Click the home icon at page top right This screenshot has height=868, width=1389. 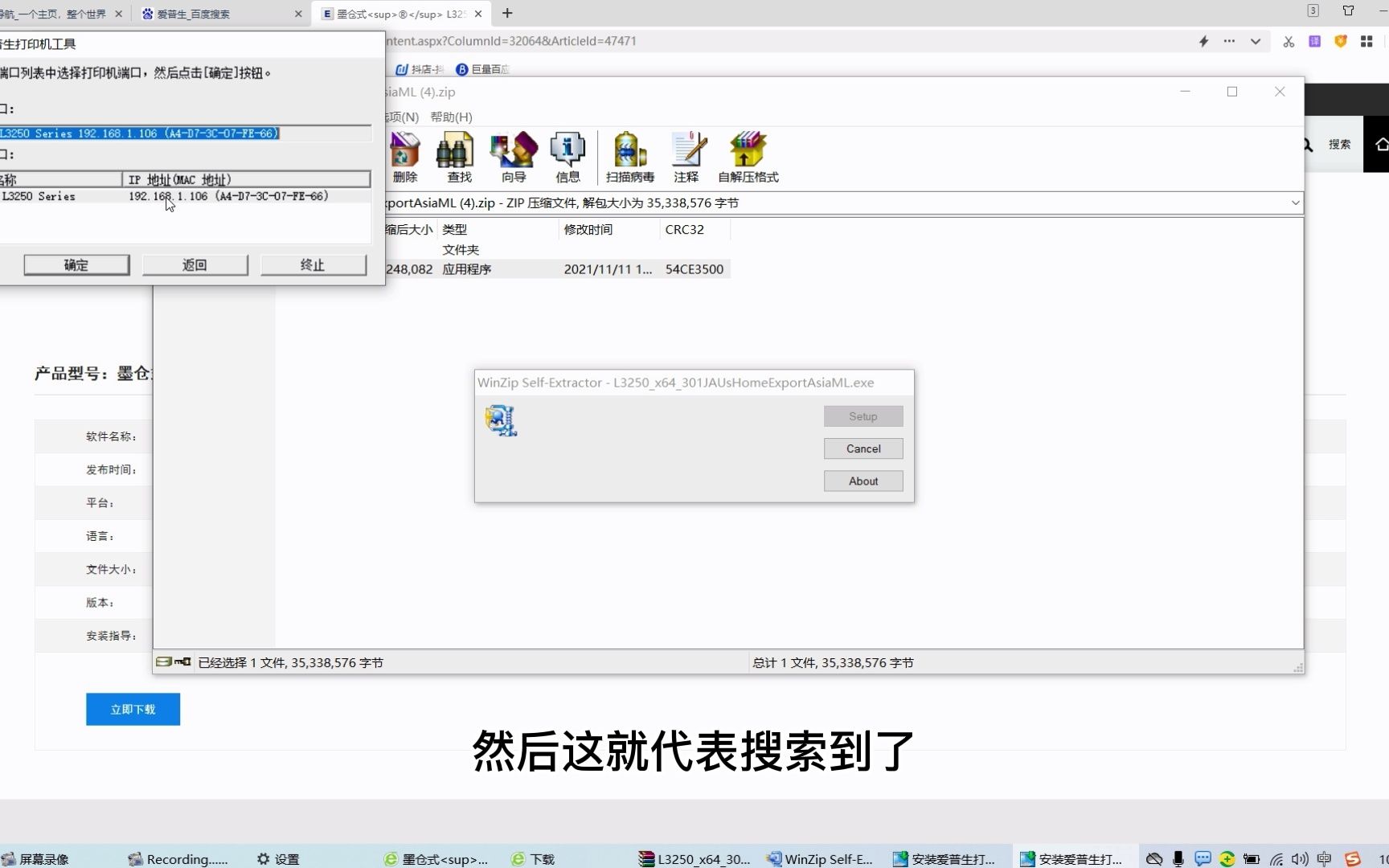tap(1381, 145)
